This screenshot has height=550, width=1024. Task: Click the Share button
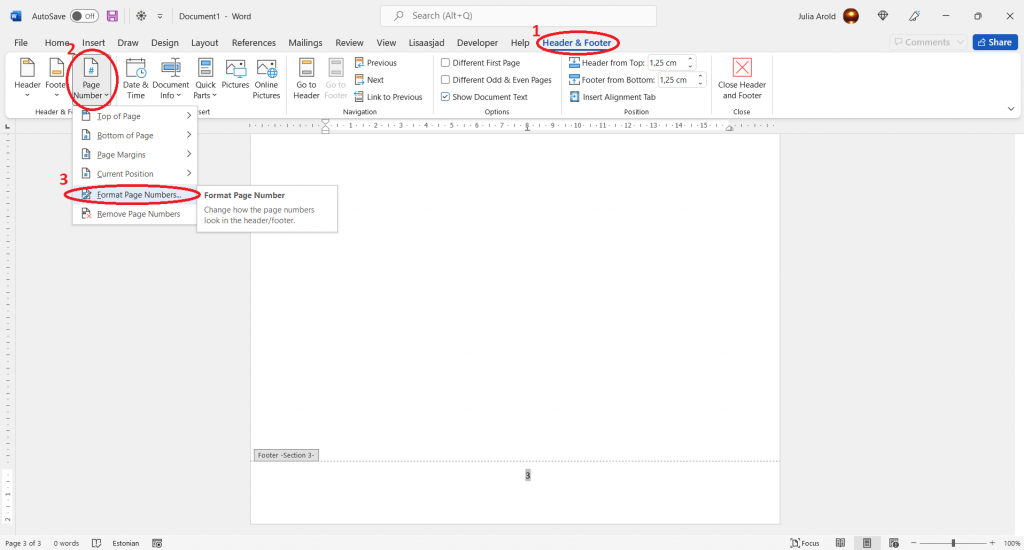(x=994, y=43)
